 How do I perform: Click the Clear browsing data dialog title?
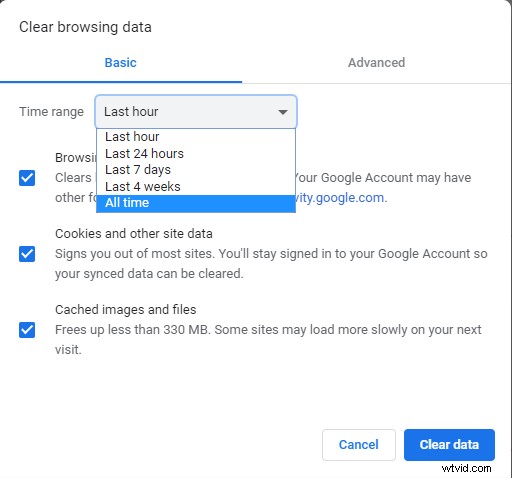[85, 27]
